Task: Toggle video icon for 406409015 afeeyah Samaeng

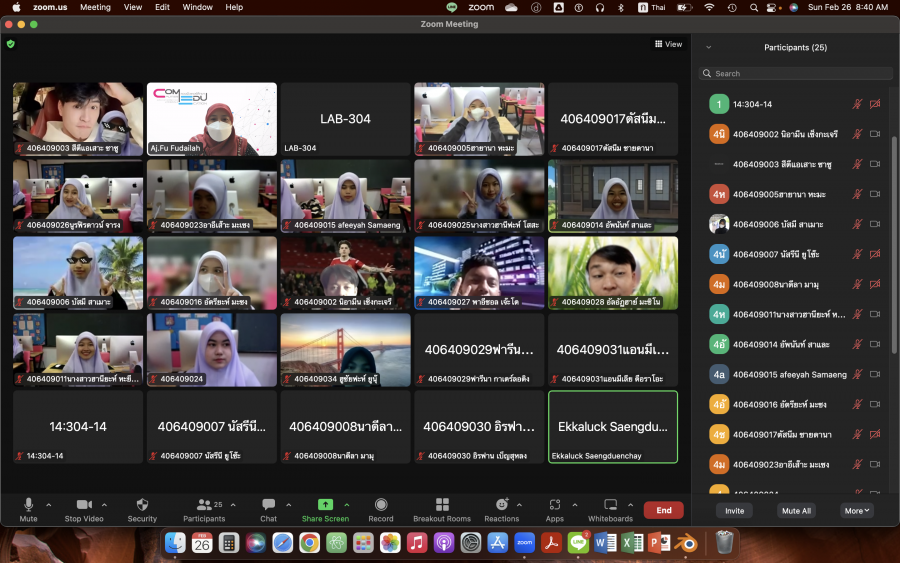Action: point(875,374)
